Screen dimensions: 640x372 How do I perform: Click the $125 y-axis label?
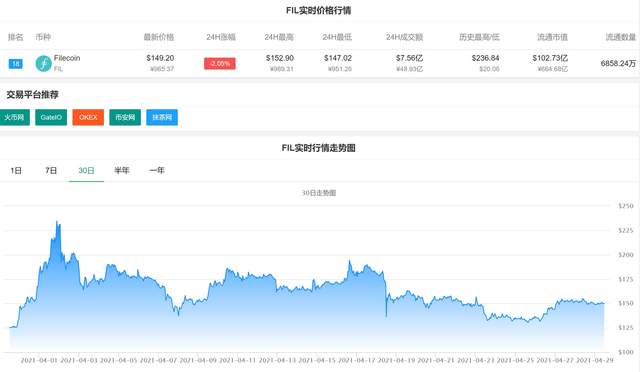tap(626, 327)
